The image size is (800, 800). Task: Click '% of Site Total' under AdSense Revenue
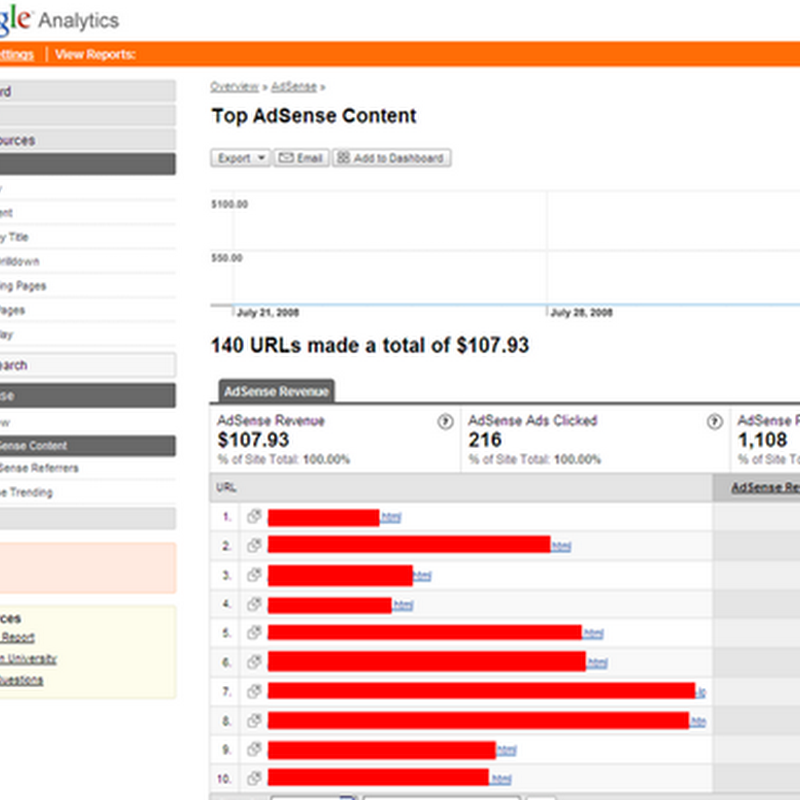click(284, 459)
